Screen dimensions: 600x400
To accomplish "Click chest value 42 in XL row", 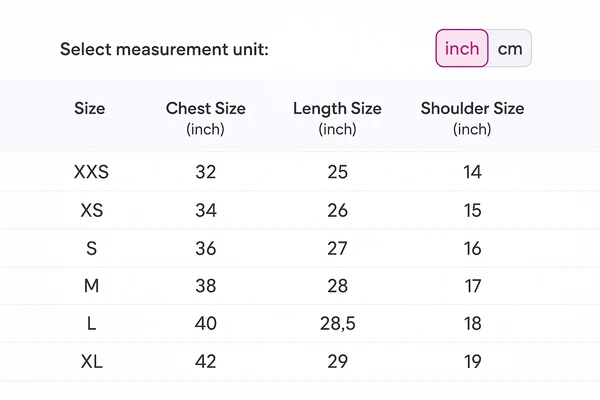I will [x=206, y=362].
